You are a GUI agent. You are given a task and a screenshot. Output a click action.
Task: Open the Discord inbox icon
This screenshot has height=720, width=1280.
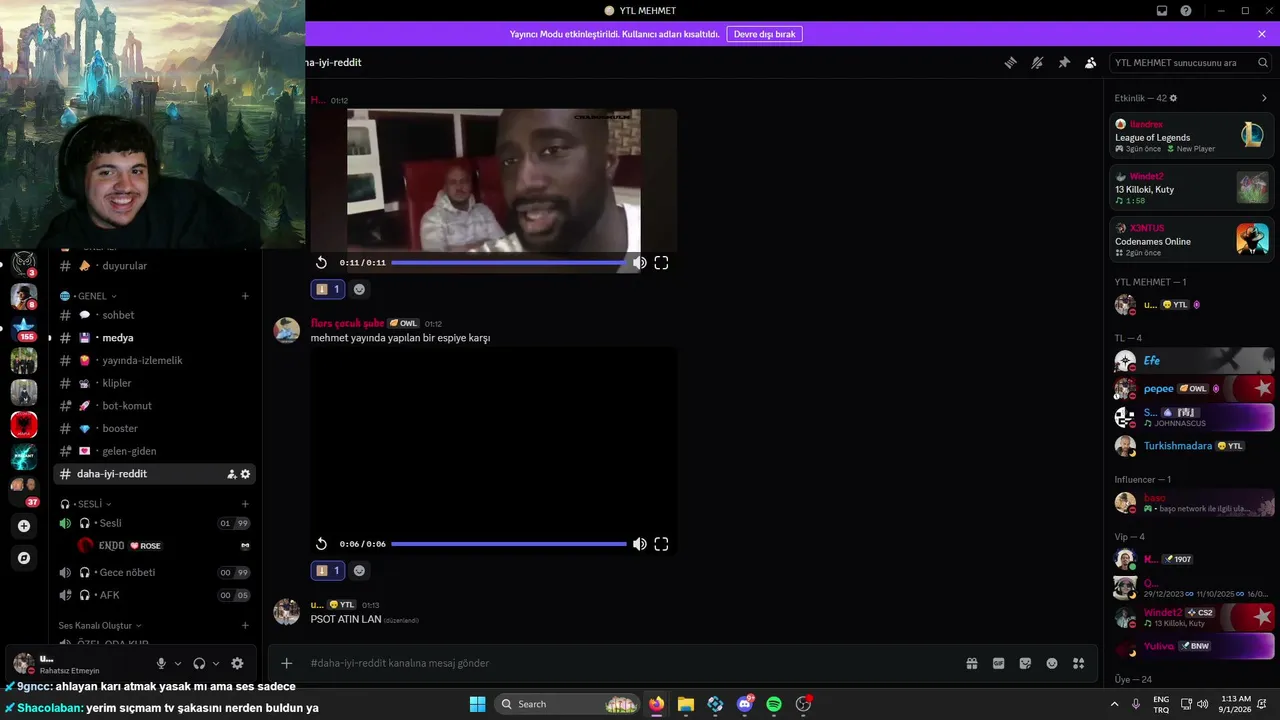click(1162, 11)
